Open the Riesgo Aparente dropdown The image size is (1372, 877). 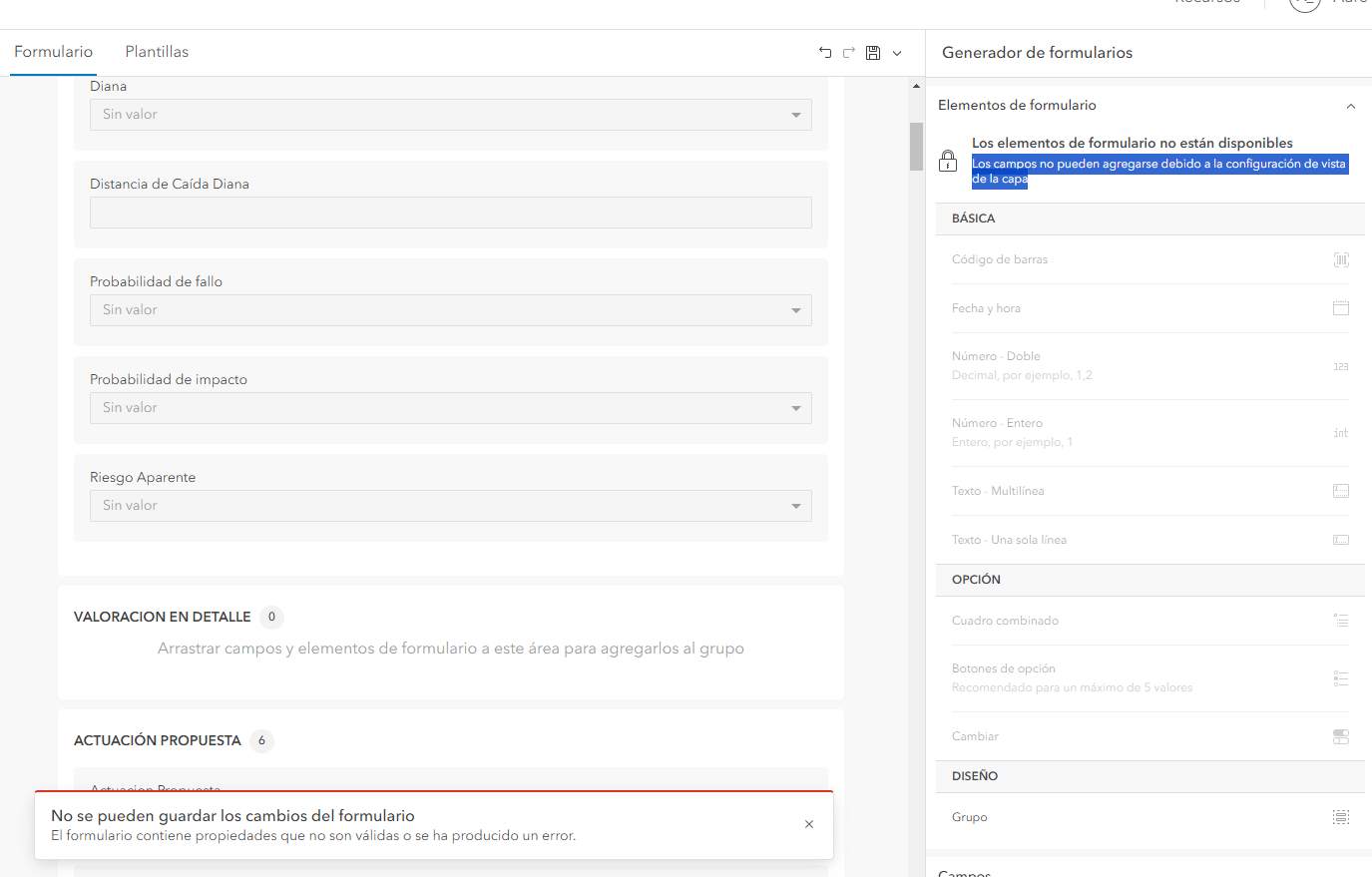[x=451, y=506]
